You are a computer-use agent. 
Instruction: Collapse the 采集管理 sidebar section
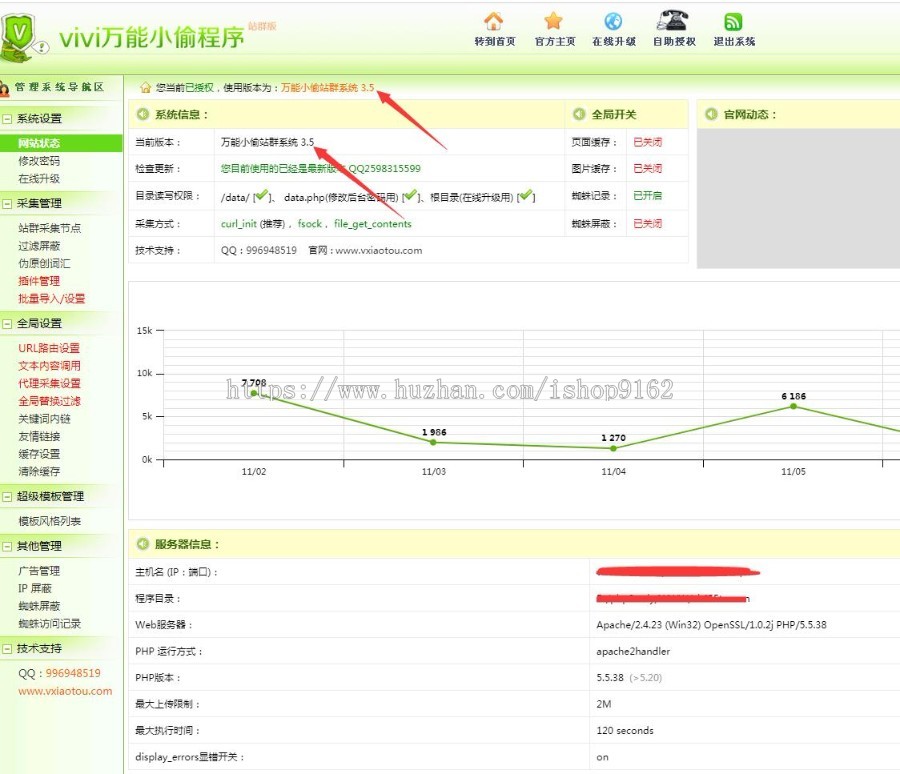pos(7,203)
